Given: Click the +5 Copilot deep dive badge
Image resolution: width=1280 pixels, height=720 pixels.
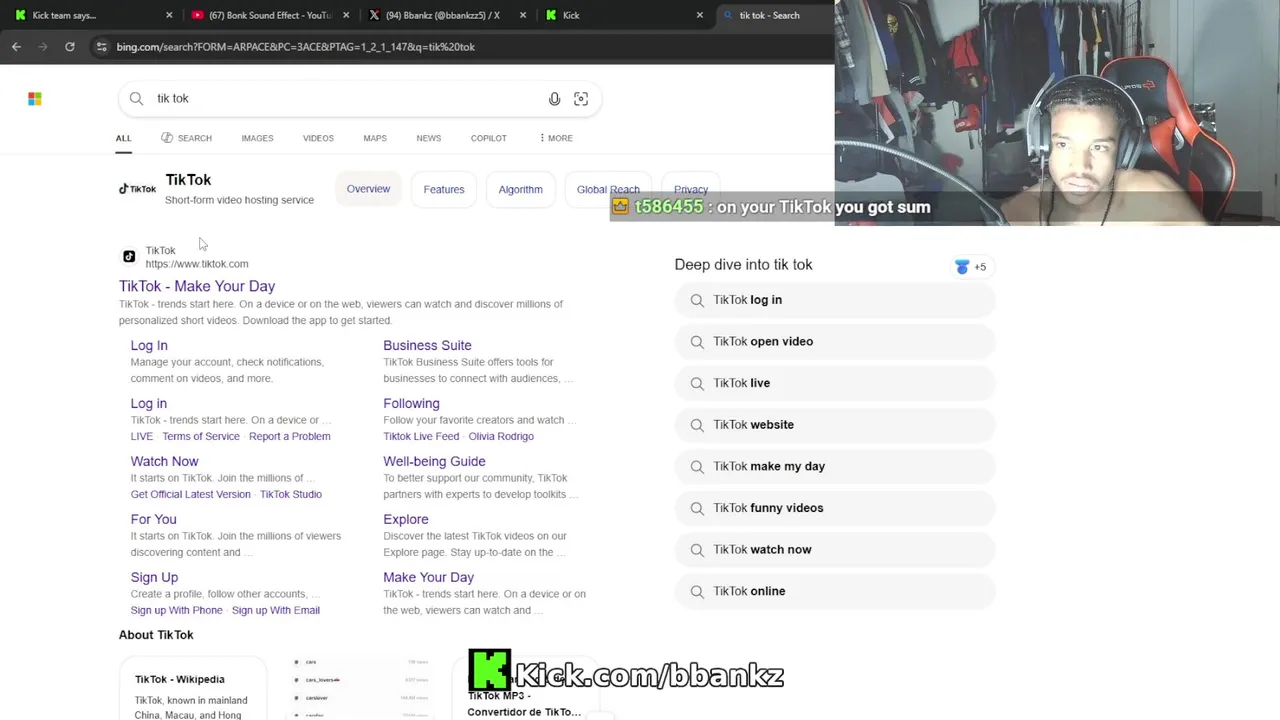Looking at the screenshot, I should (971, 267).
